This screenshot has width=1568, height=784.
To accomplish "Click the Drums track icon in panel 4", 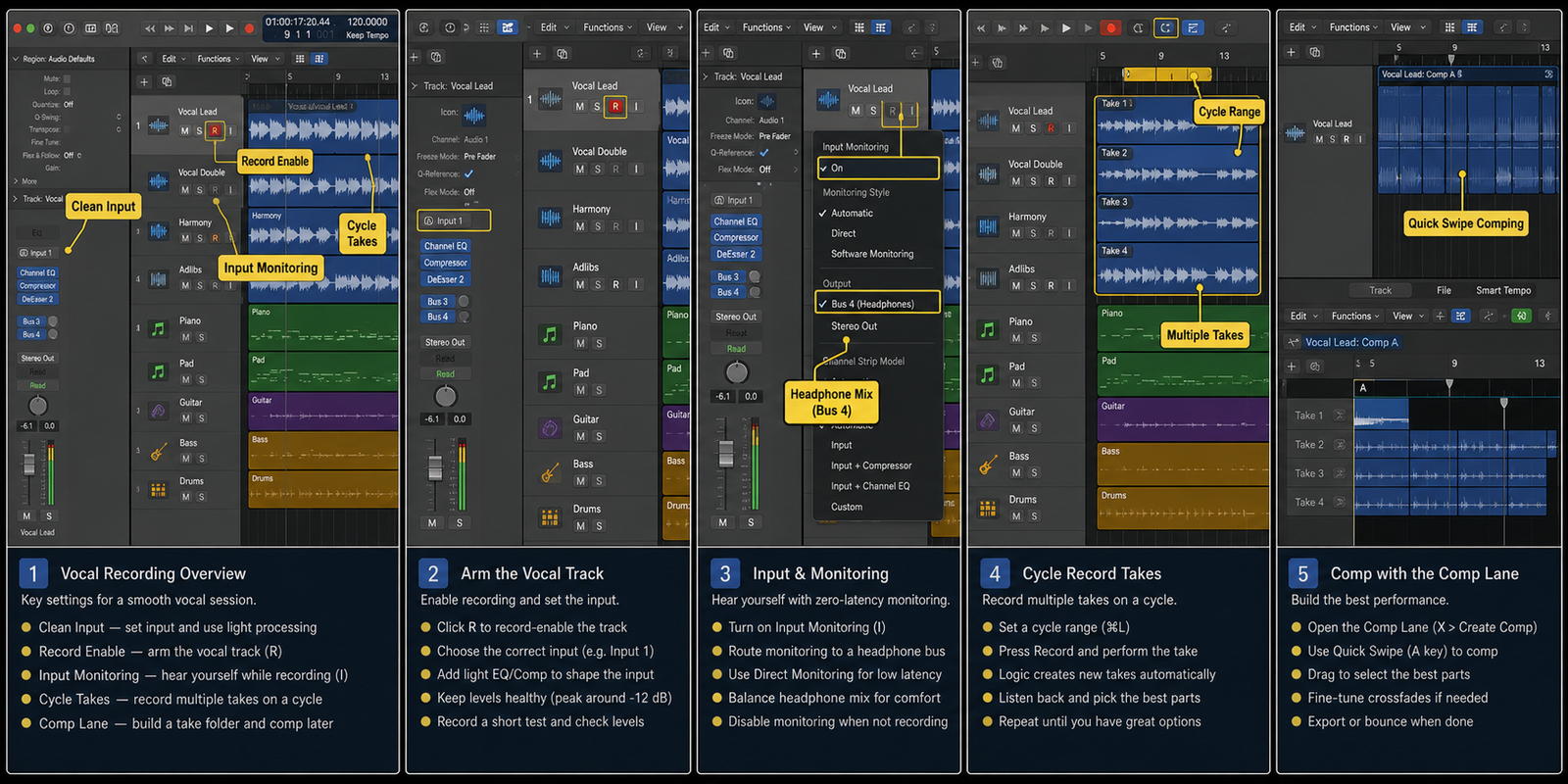I will (x=988, y=508).
